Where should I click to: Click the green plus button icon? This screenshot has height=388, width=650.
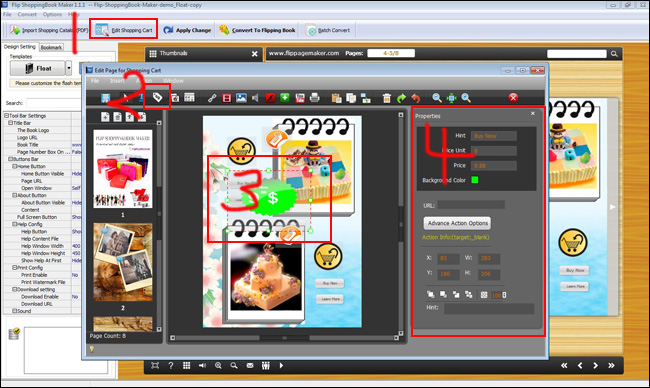coord(285,98)
